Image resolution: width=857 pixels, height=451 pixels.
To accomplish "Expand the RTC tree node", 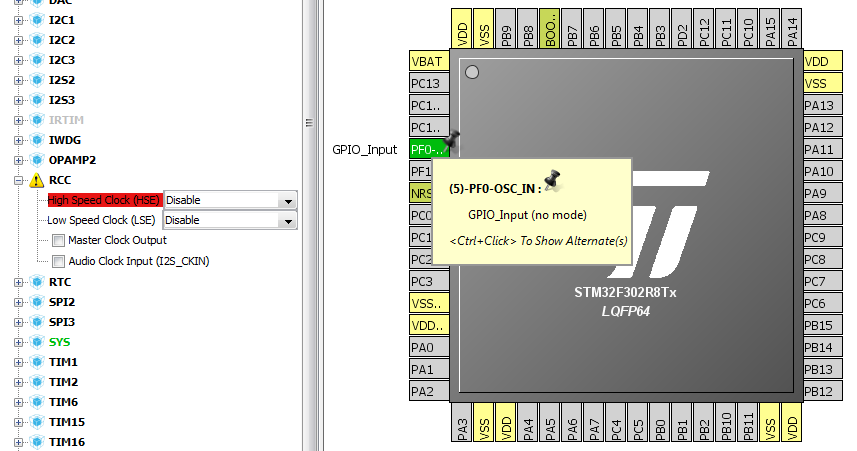I will 19,282.
